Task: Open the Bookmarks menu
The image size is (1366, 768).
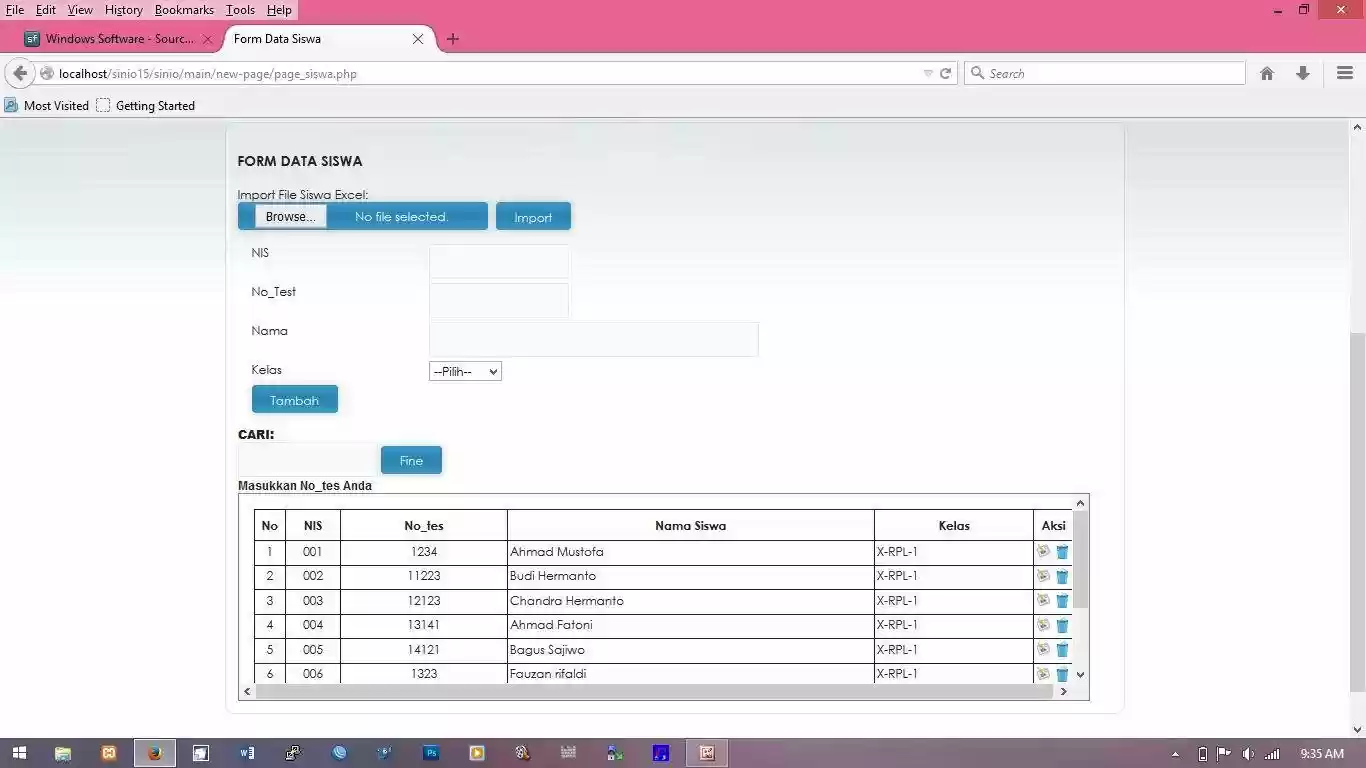Action: coord(184,9)
